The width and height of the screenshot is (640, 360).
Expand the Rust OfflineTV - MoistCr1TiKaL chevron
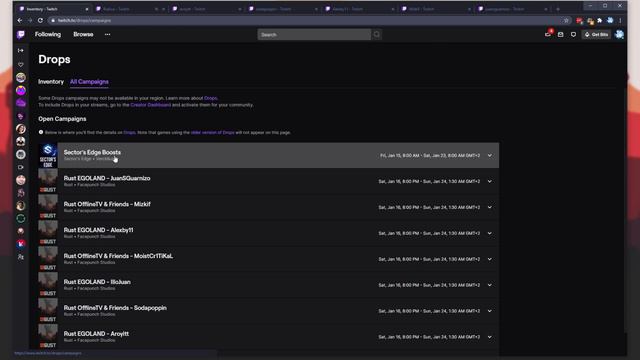coord(489,259)
